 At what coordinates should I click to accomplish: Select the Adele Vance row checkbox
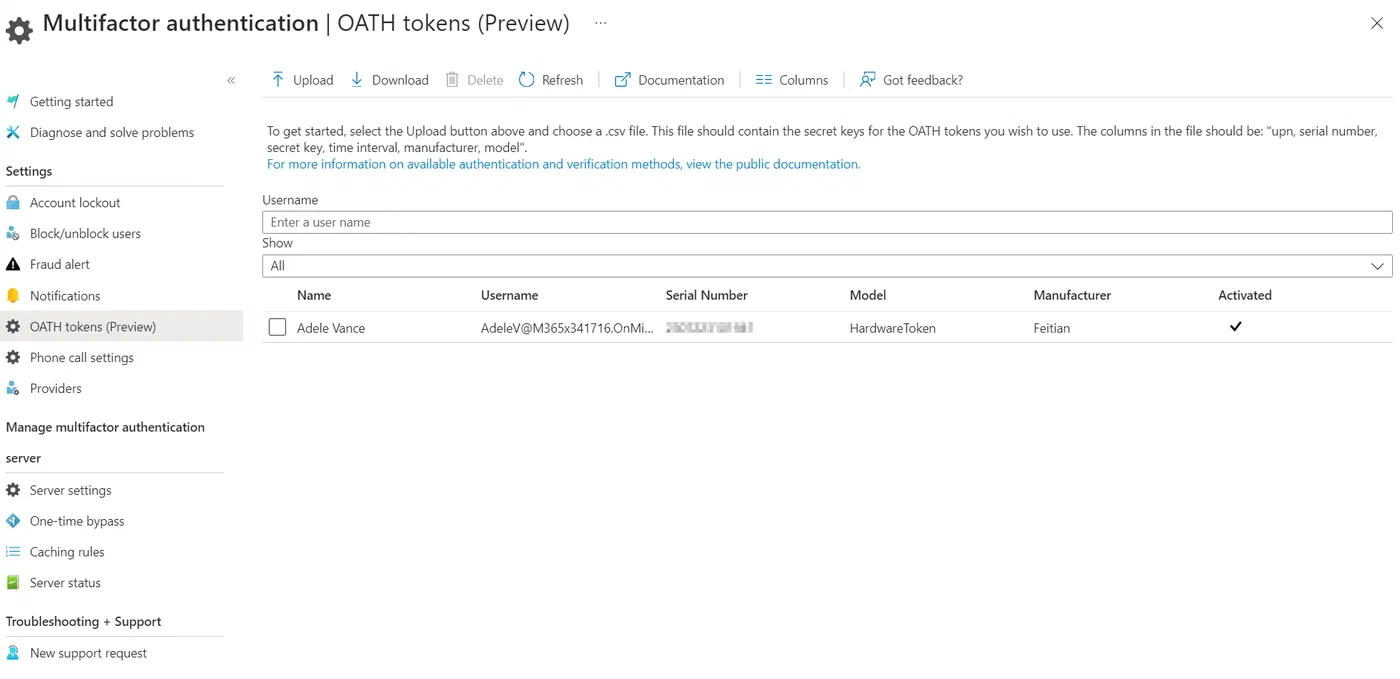pos(277,327)
